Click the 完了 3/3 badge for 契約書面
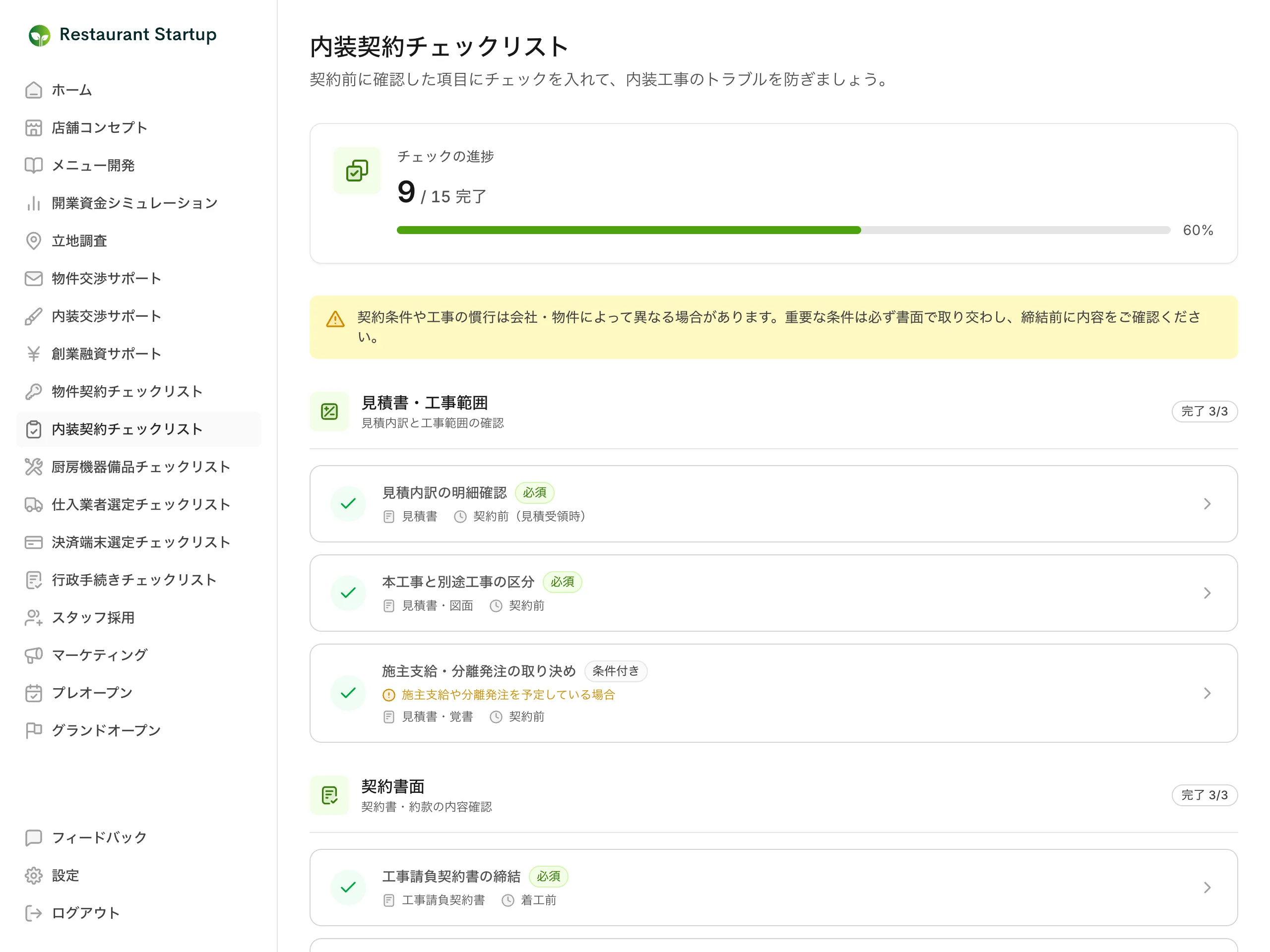 1204,795
